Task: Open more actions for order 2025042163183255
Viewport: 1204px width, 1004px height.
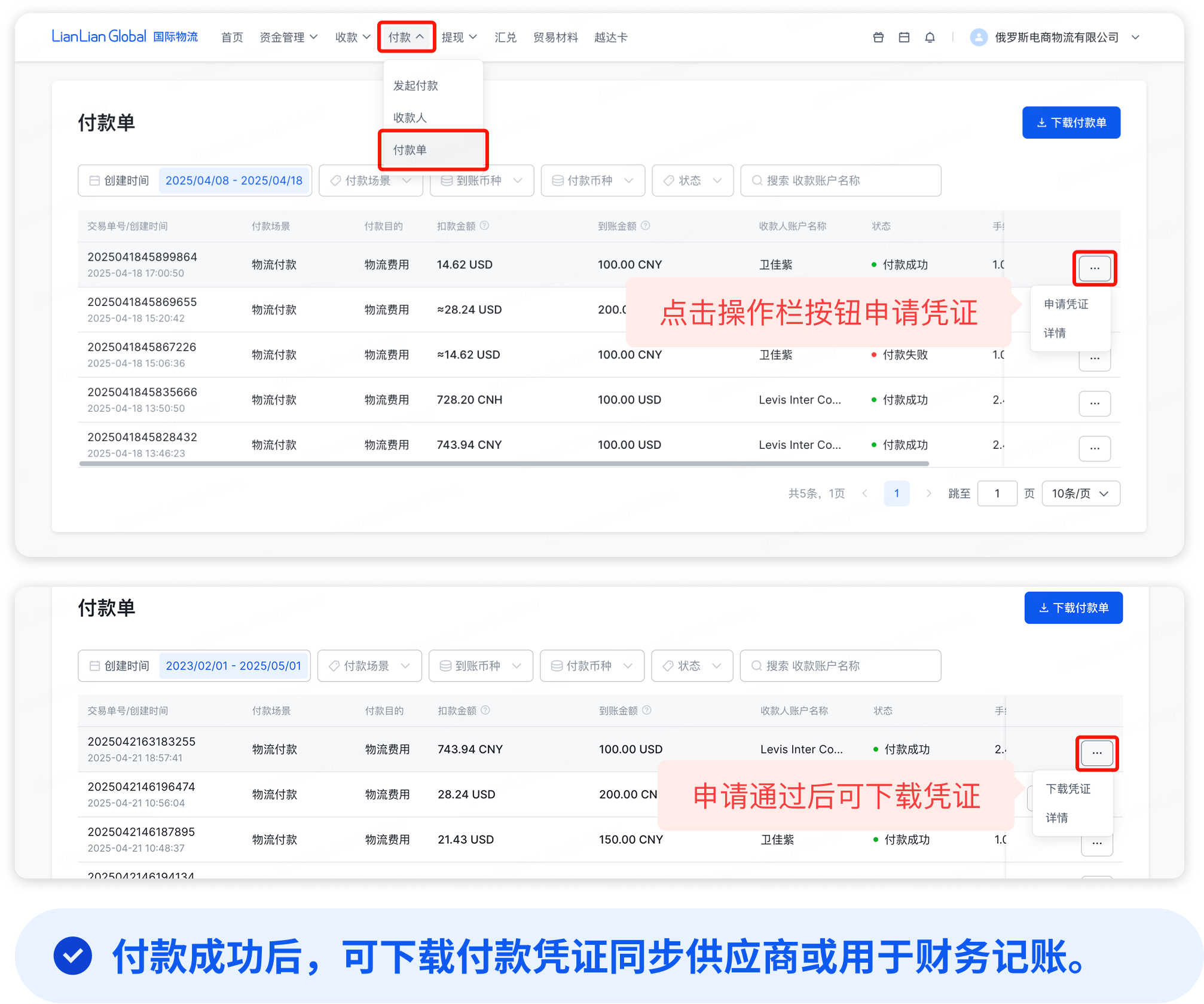Action: [x=1097, y=753]
